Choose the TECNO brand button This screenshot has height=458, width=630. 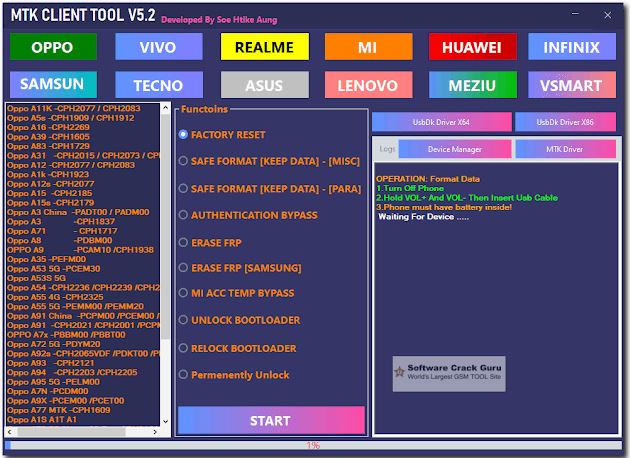coord(159,84)
